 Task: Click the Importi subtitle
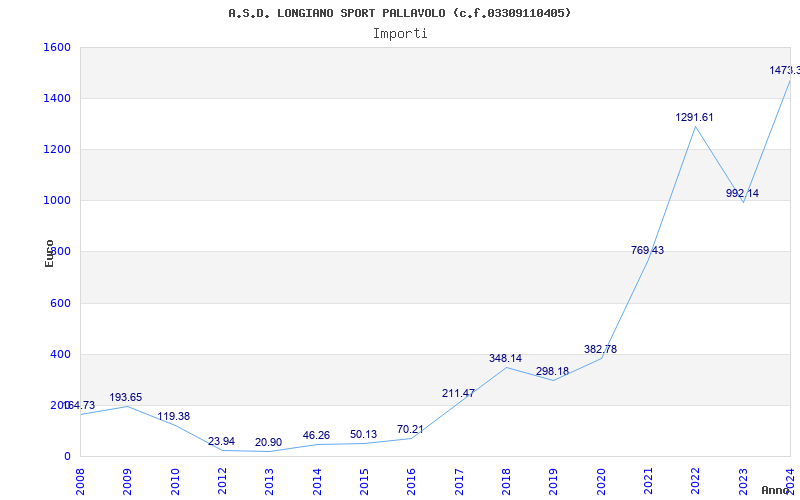coord(400,33)
